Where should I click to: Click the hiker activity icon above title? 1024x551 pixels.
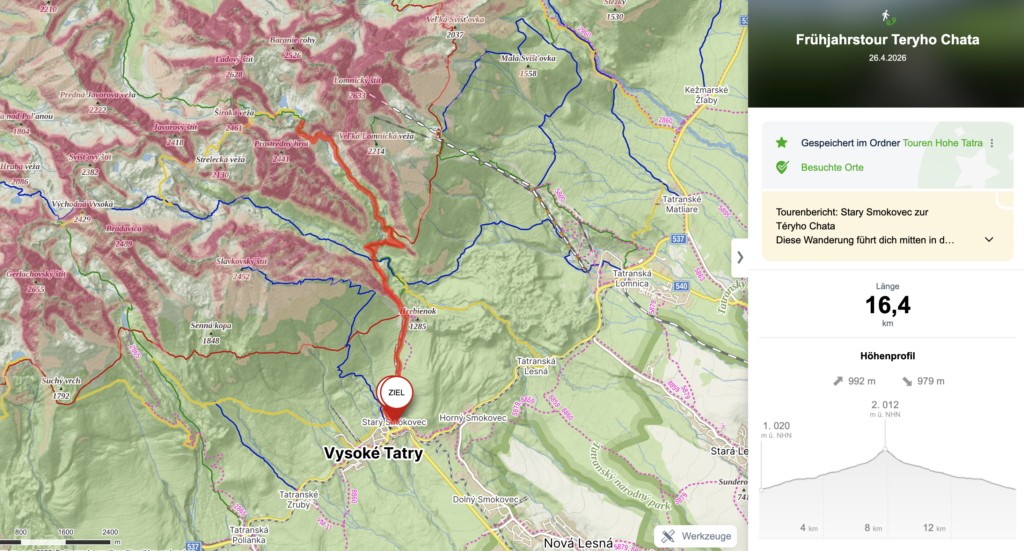tap(888, 17)
